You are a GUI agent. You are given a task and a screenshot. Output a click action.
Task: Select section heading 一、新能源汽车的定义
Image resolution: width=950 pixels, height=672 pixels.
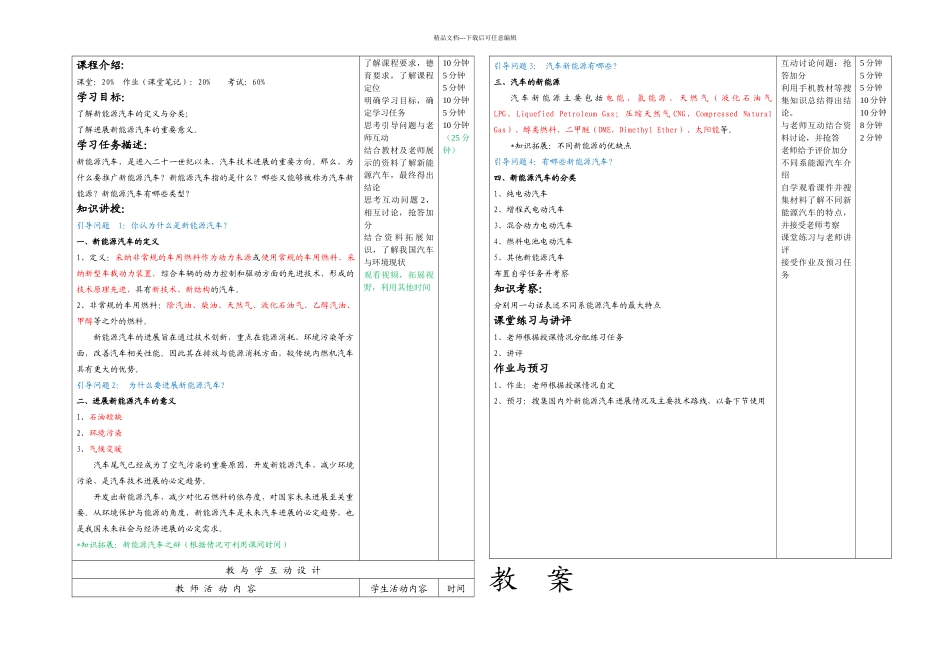pyautogui.click(x=118, y=242)
